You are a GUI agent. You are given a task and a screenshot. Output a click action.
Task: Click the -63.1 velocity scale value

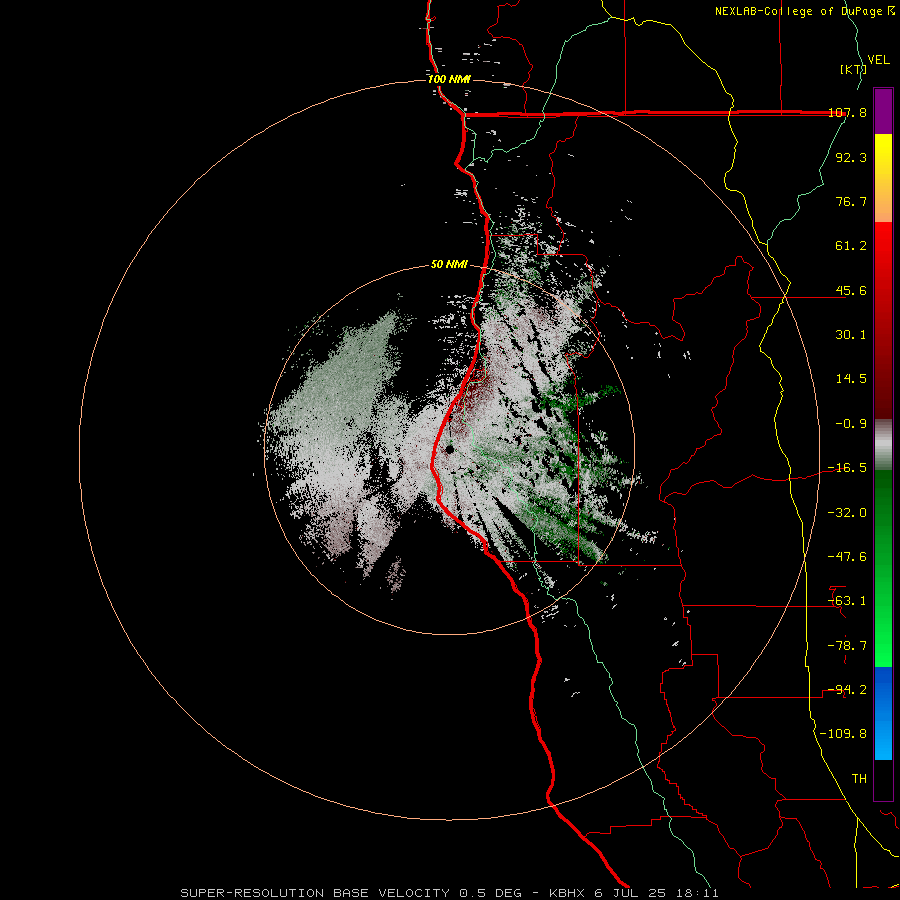[x=847, y=601]
